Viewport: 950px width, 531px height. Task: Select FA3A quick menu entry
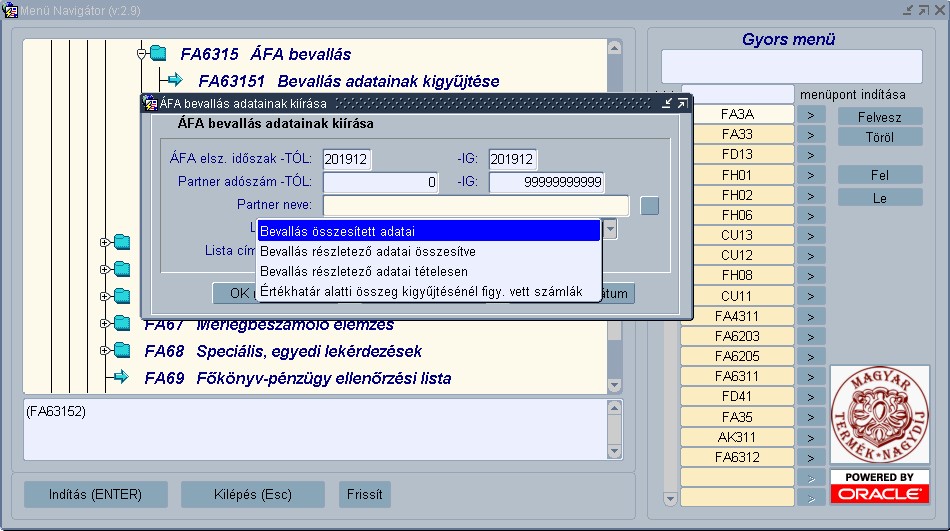[x=737, y=114]
